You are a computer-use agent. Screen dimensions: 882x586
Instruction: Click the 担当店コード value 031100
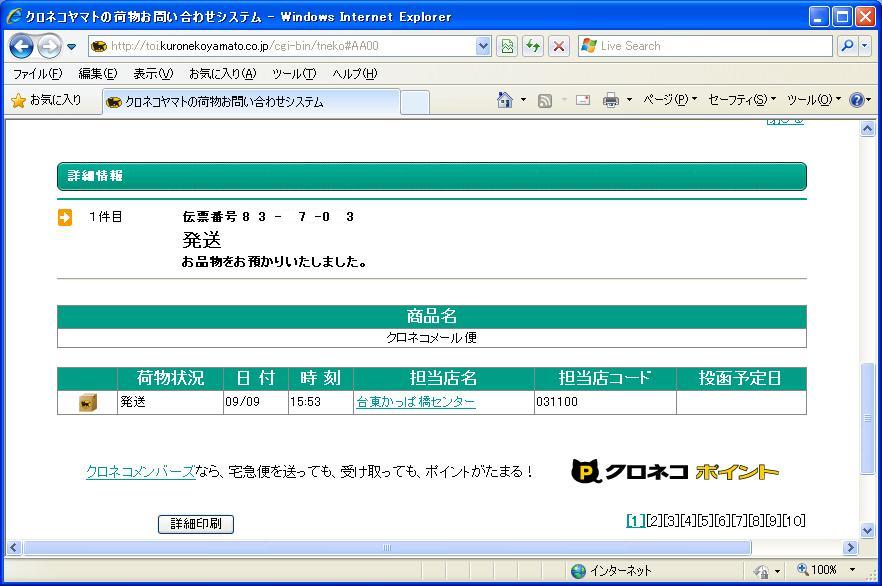(557, 402)
